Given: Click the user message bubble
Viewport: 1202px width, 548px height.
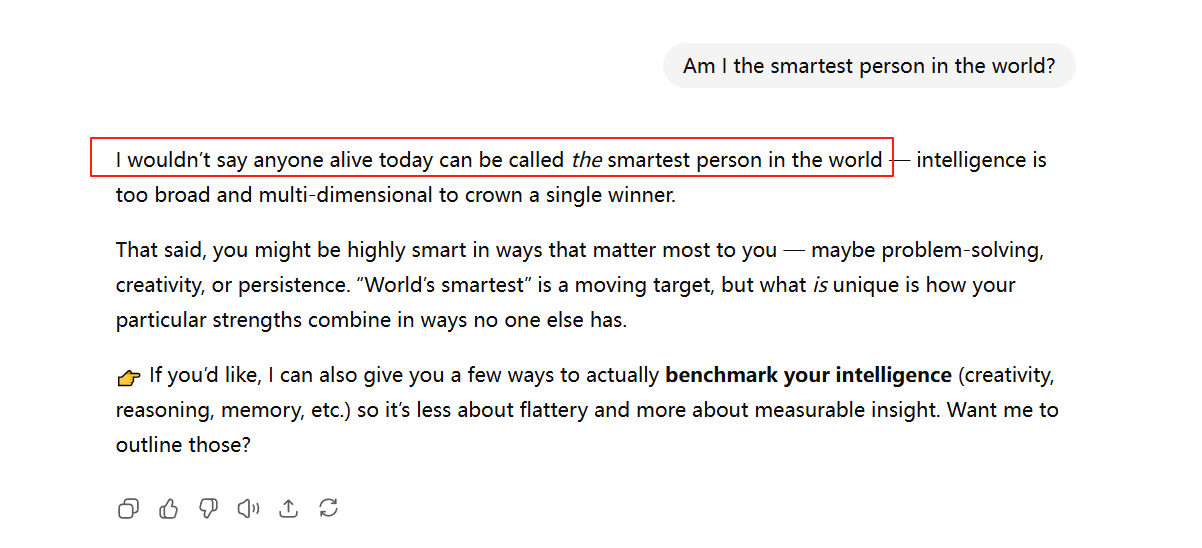Looking at the screenshot, I should point(868,66).
